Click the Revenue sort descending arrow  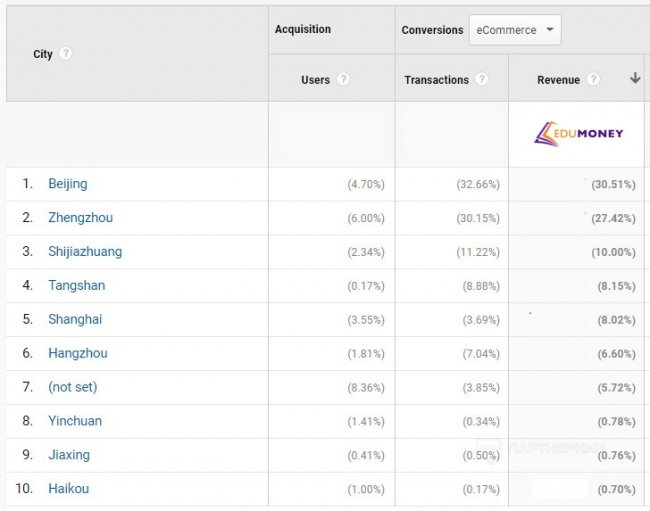coord(634,79)
